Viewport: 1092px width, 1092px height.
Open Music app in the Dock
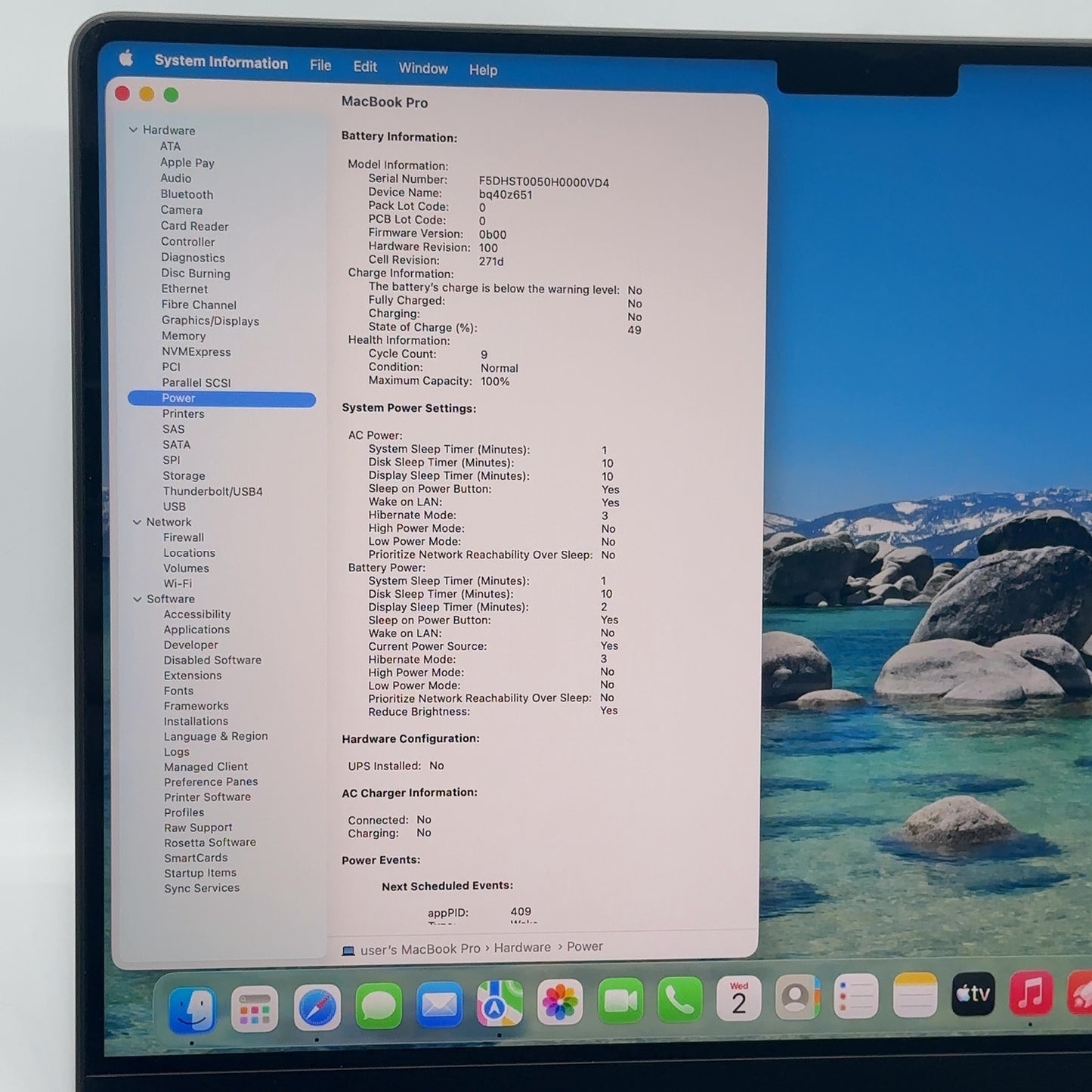pos(1032,992)
